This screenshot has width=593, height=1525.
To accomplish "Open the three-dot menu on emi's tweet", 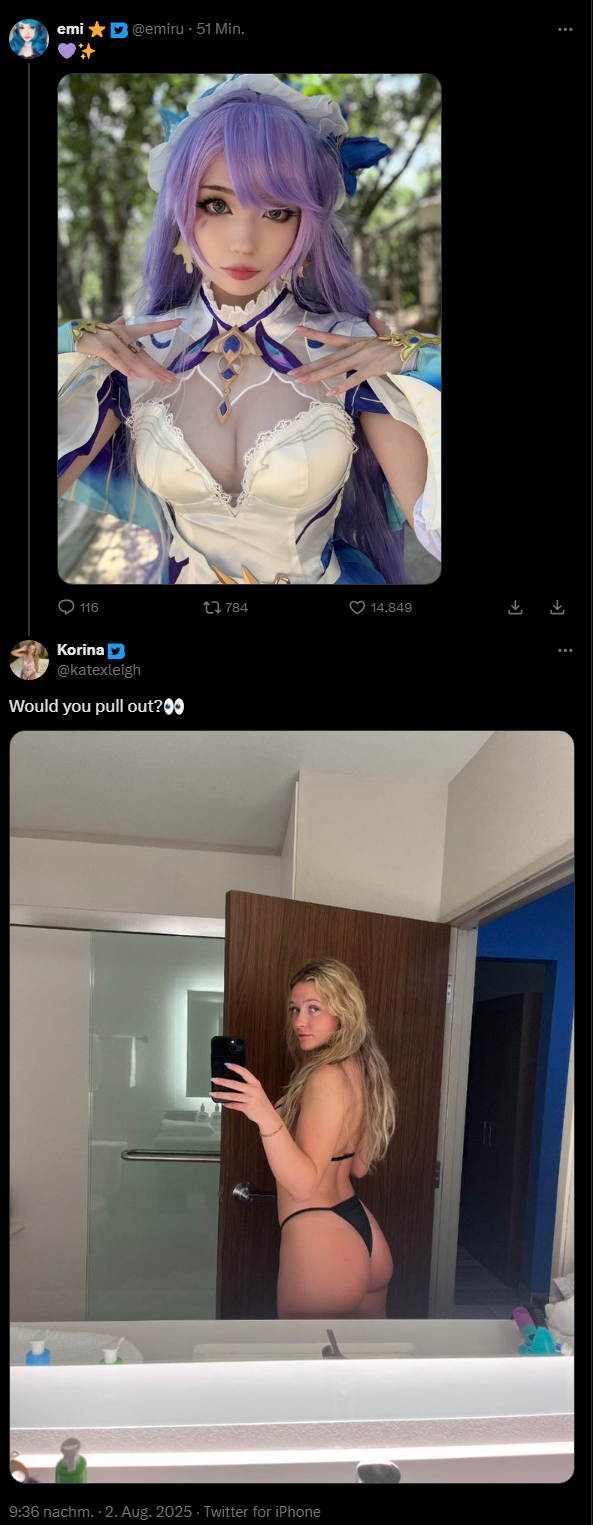I will coord(565,30).
